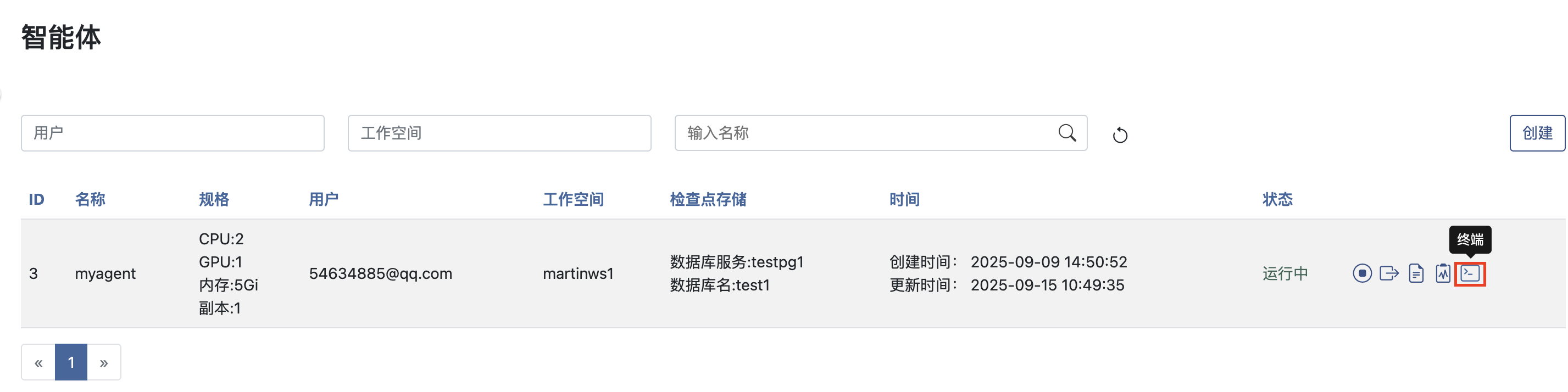Click the export arrow icon for myagent
Viewport: 1568px width, 392px height.
pos(1388,273)
